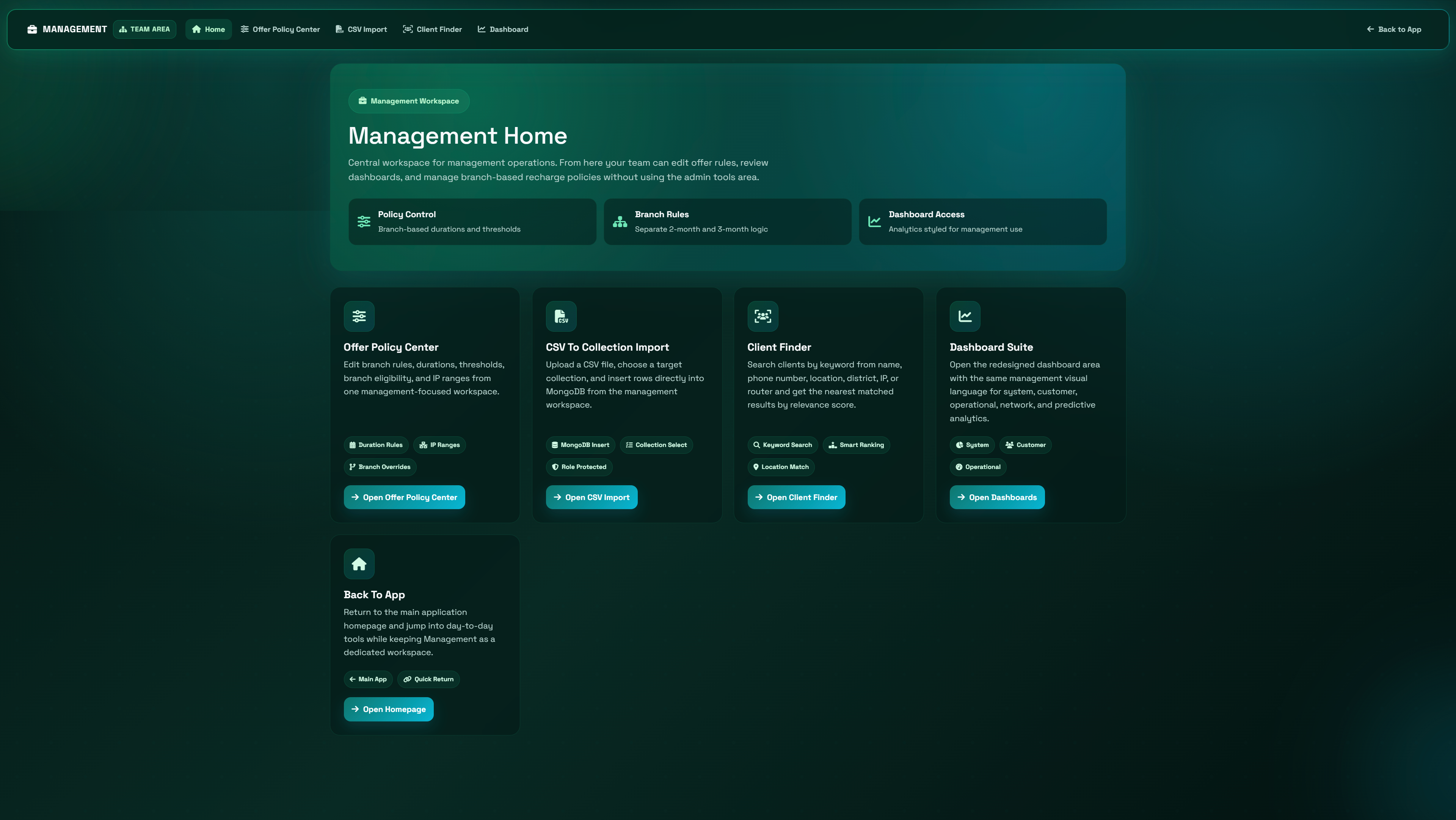Select the Duration Rules pill
The image size is (1456, 820).
click(x=376, y=445)
